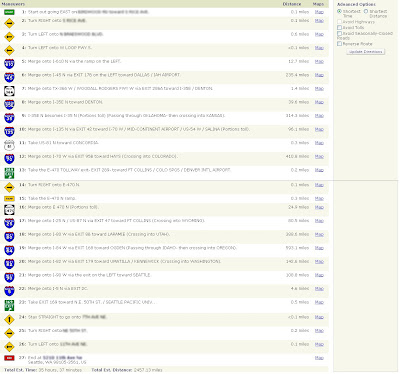Click the turn left sign at step 4
Screen dimensions: 400x374
tap(9, 50)
